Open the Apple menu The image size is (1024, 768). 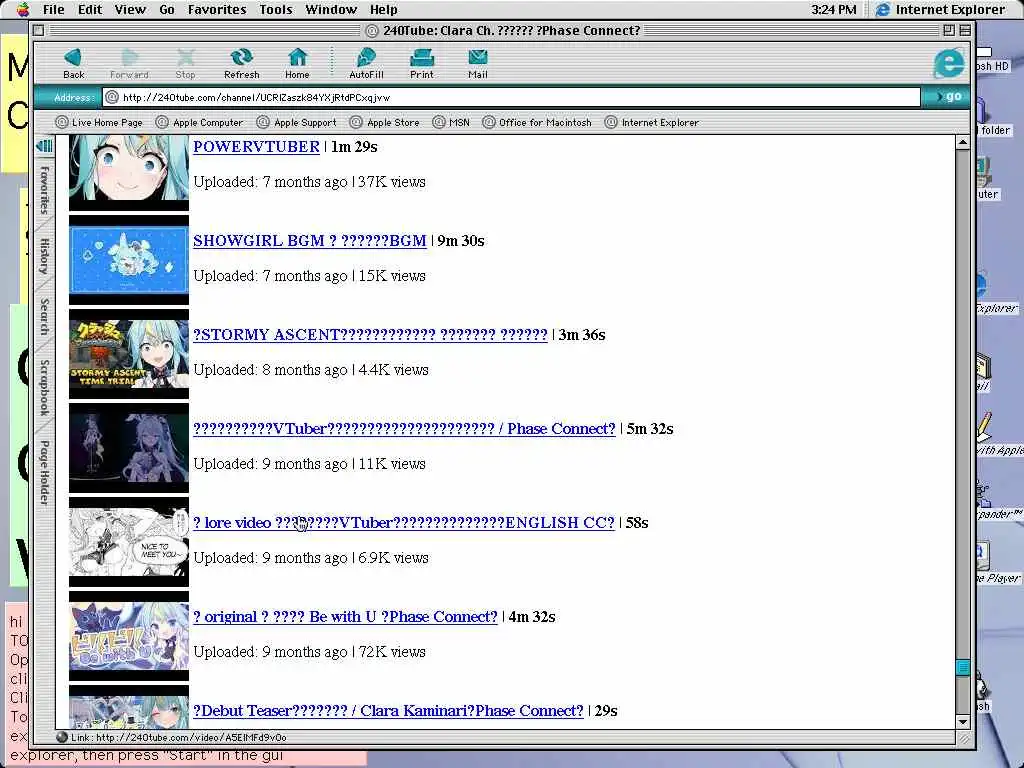point(23,9)
